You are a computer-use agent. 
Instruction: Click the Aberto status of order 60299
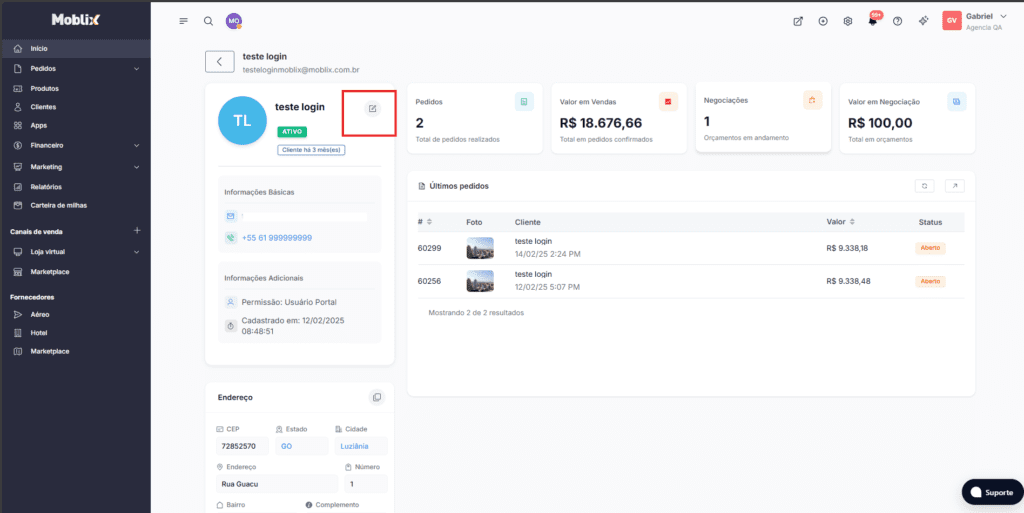click(x=930, y=248)
